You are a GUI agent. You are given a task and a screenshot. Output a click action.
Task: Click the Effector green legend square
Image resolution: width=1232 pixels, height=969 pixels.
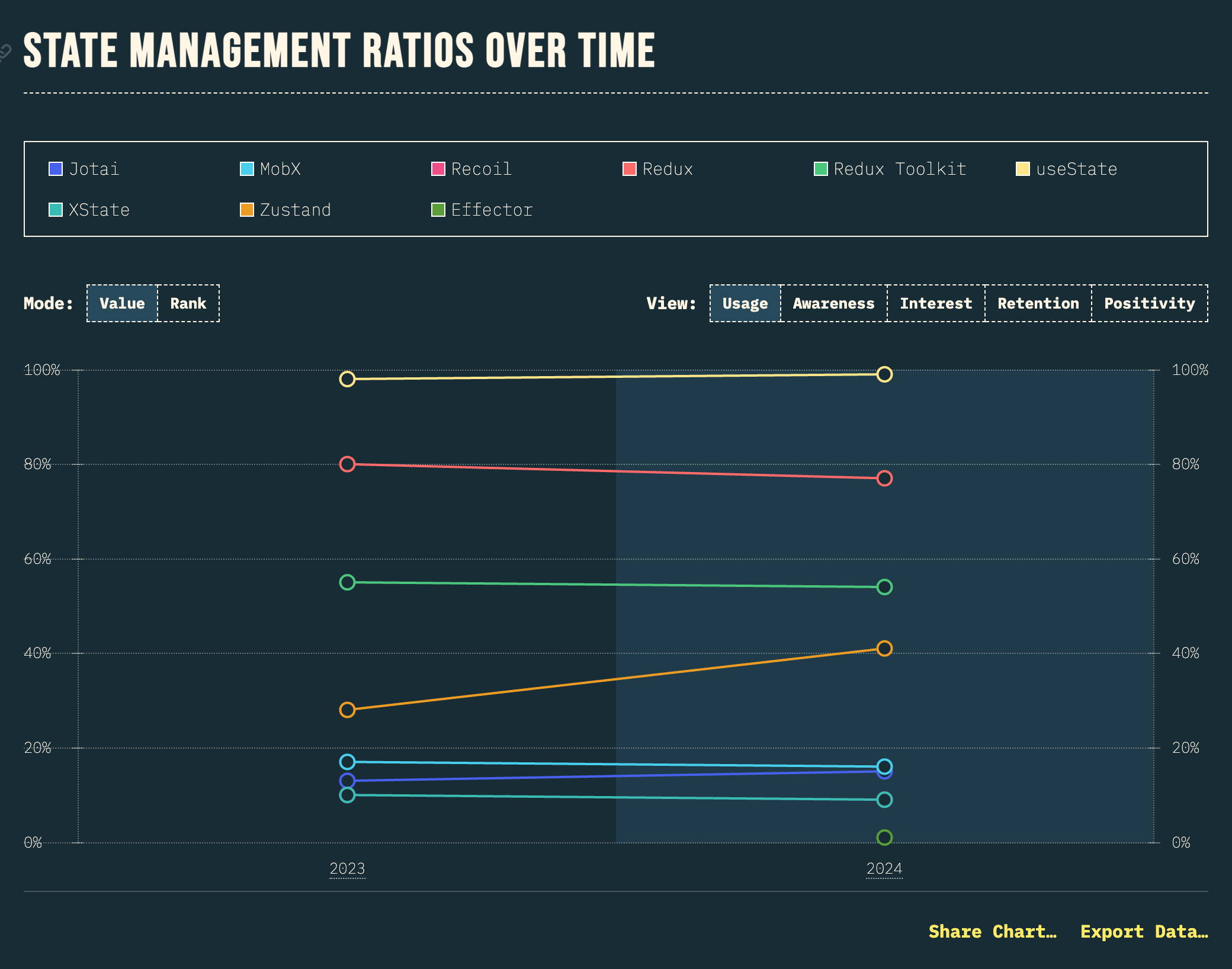438,210
